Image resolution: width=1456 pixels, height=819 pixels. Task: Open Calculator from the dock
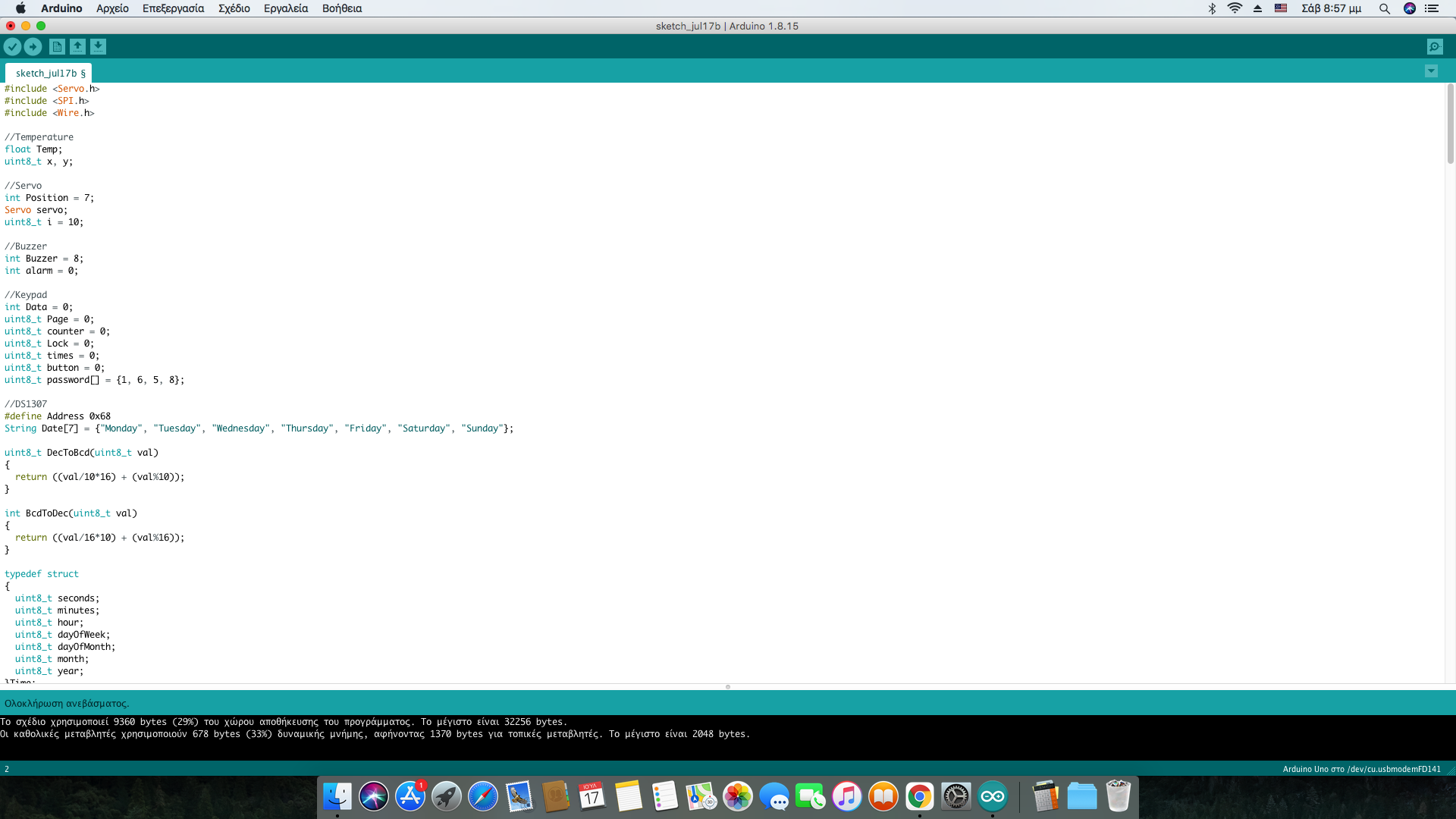pos(1046,796)
